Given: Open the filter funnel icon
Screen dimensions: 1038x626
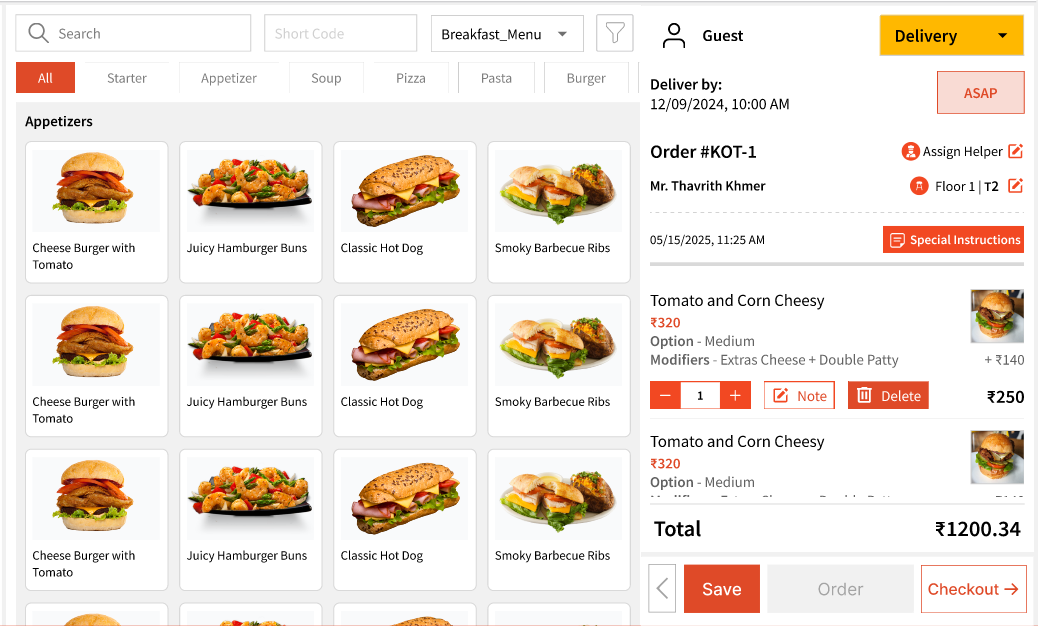Looking at the screenshot, I should click(x=614, y=33).
